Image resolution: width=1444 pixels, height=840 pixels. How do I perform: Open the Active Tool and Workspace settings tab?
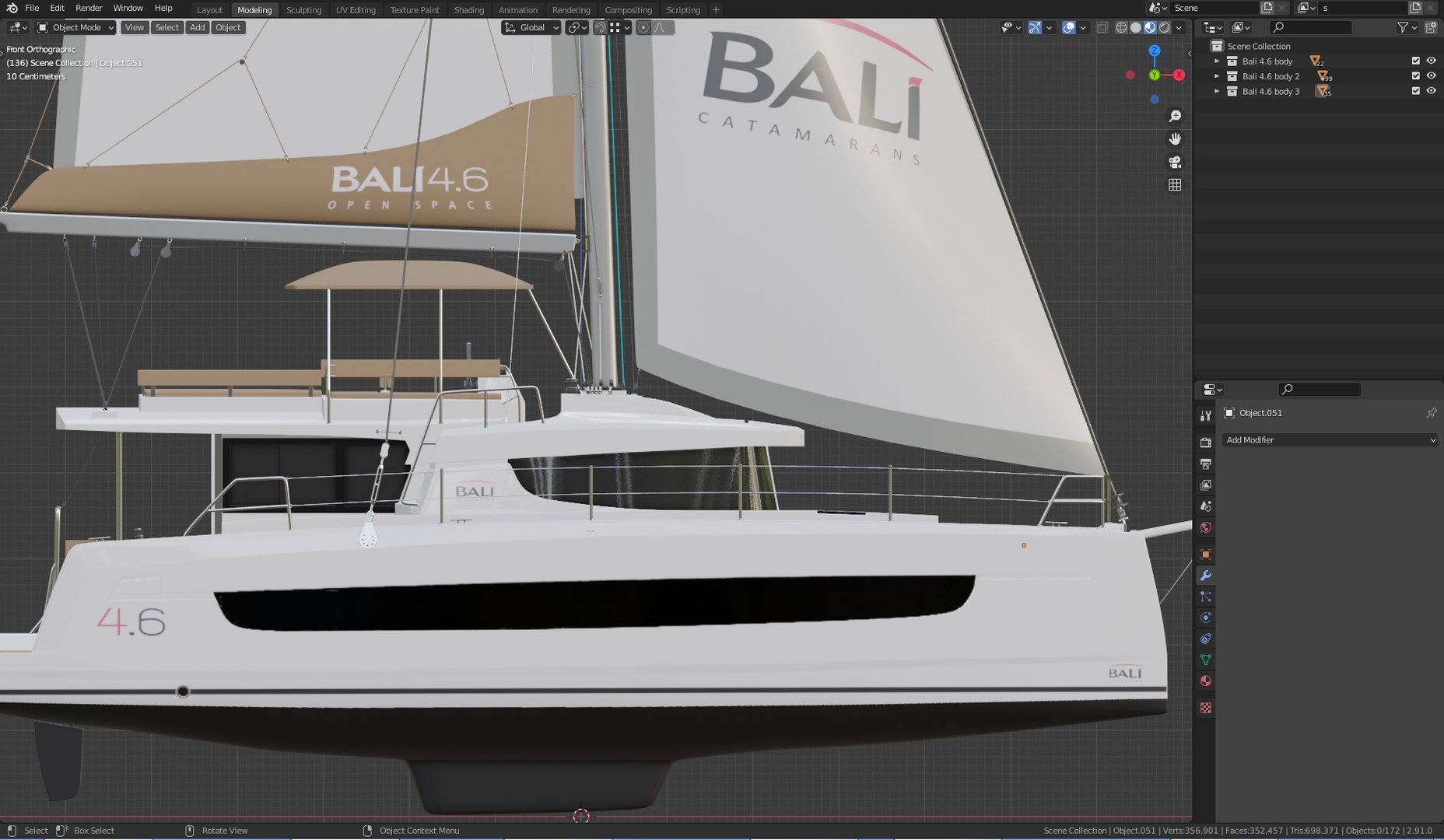coord(1205,416)
